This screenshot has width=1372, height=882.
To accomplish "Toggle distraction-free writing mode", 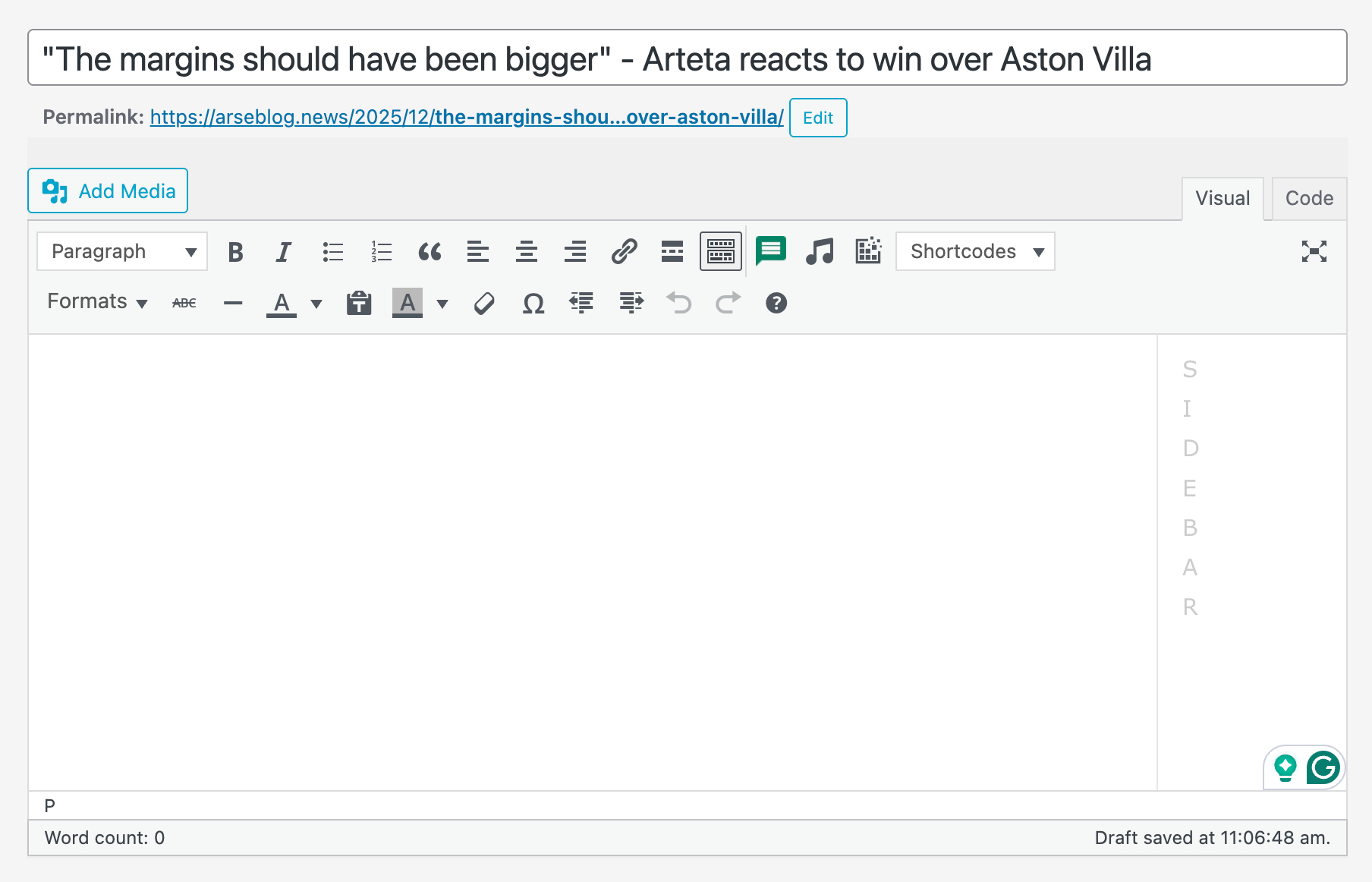I will click(x=1314, y=251).
